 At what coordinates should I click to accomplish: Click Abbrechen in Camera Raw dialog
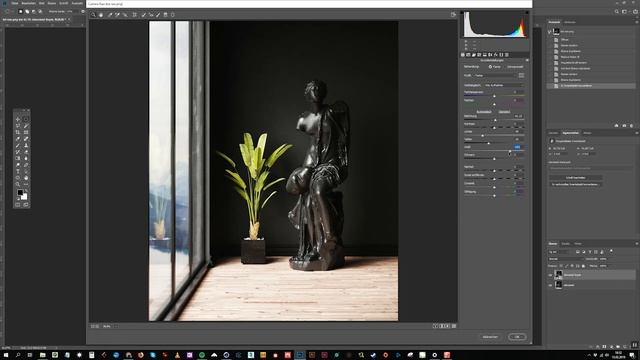tap(490, 337)
